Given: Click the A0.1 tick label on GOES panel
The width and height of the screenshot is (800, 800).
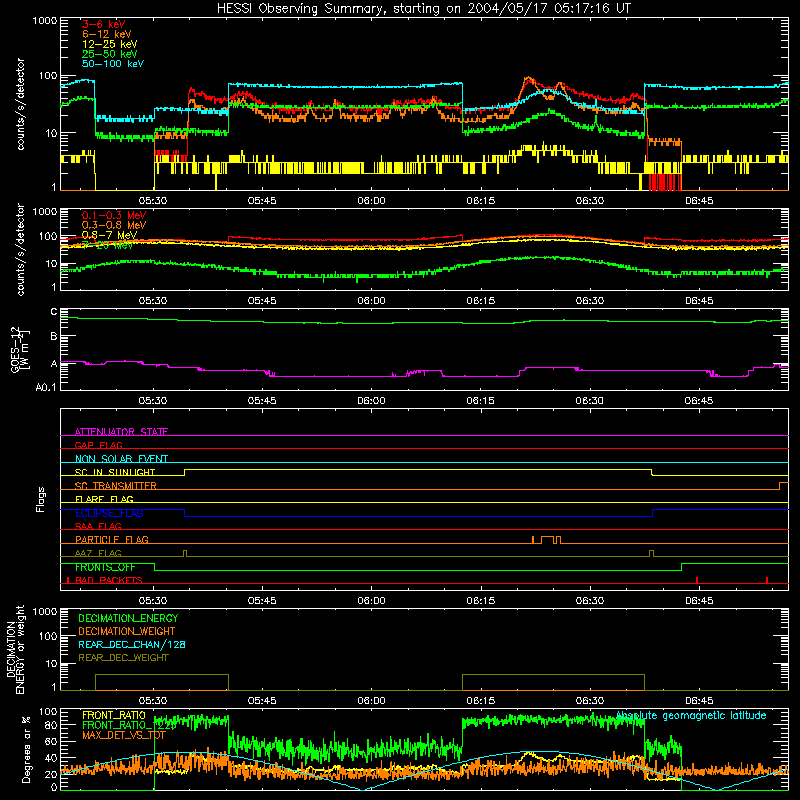Looking at the screenshot, I should point(46,387).
